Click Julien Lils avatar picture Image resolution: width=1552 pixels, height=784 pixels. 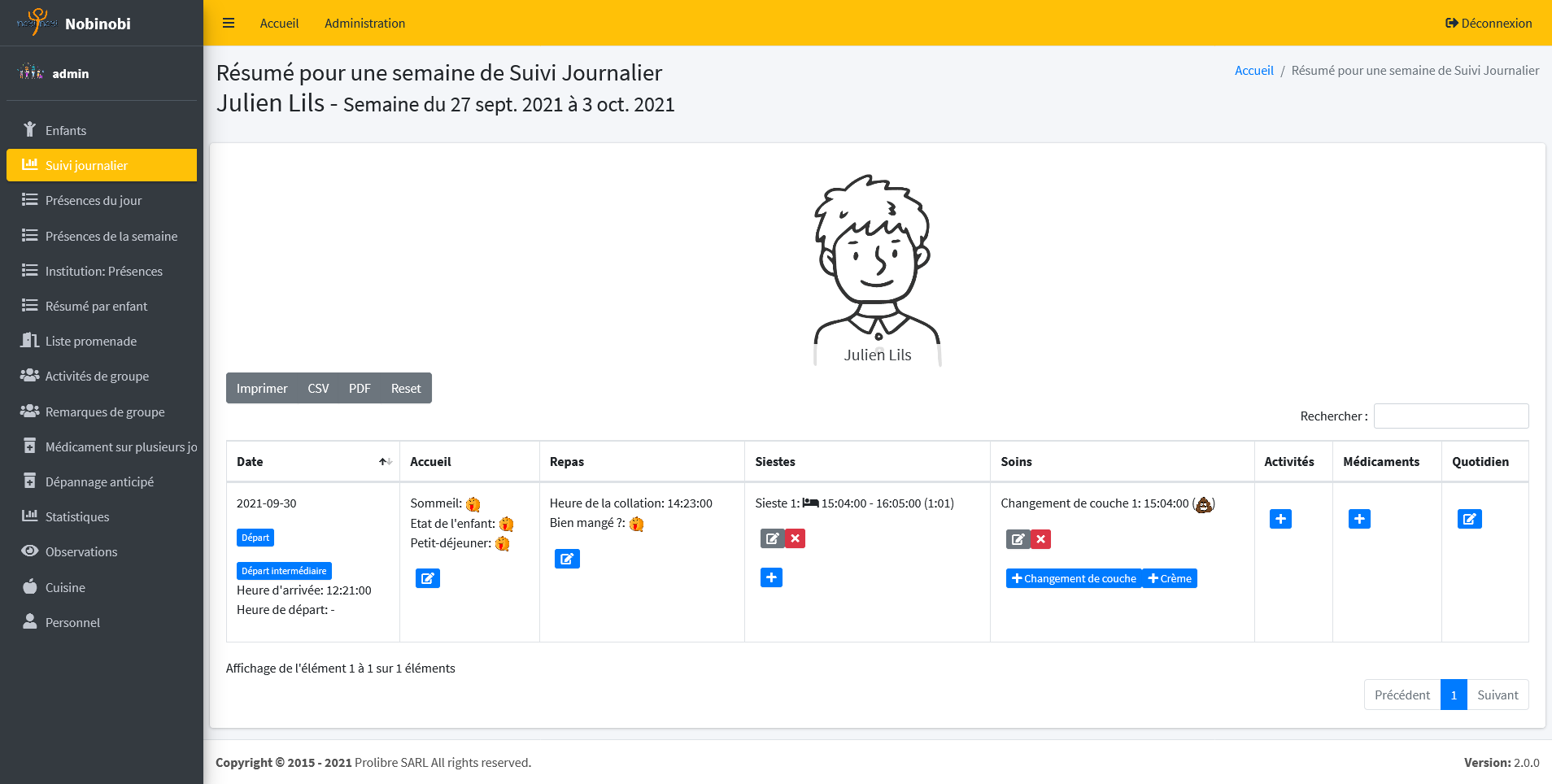click(x=878, y=268)
